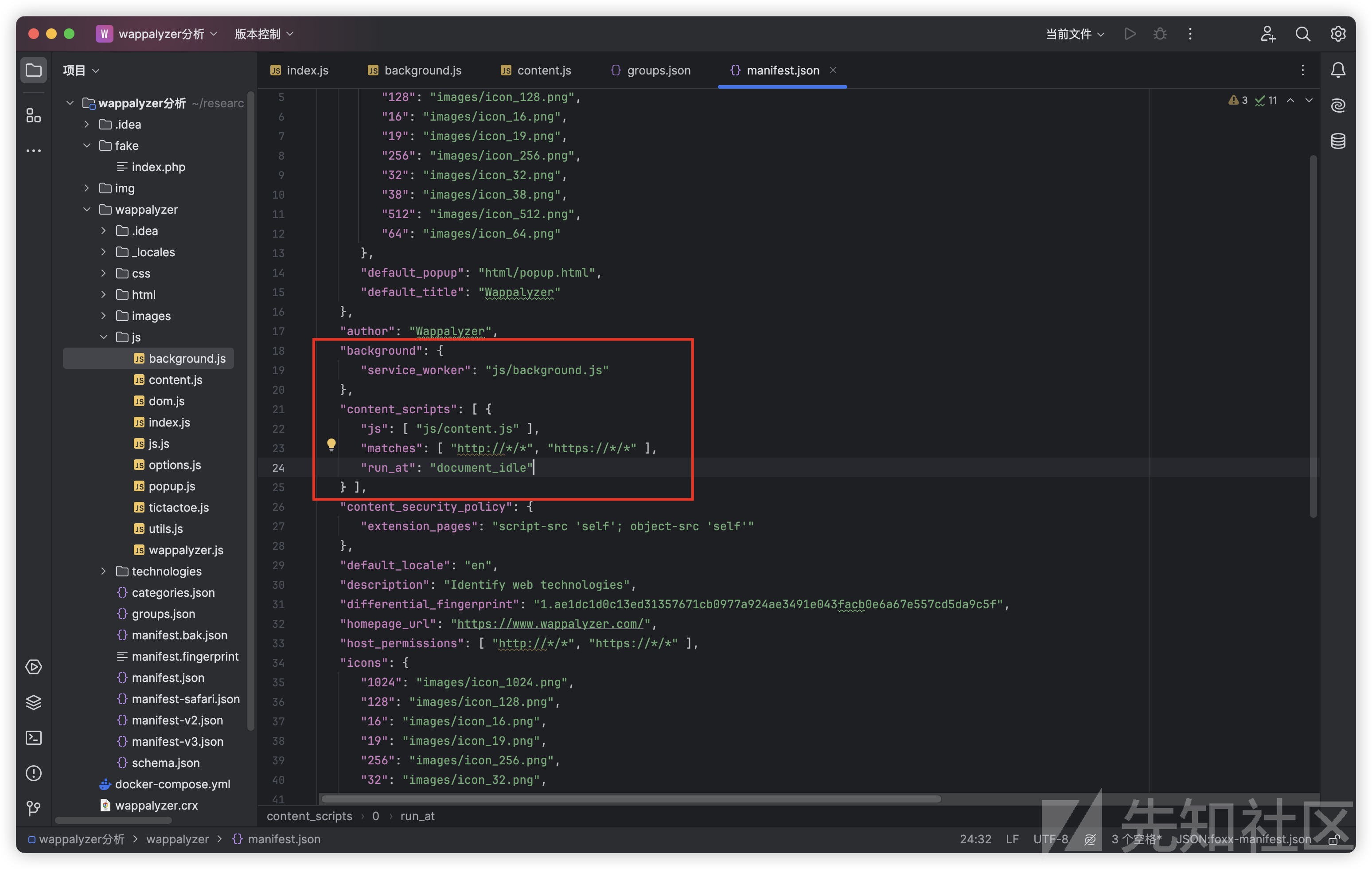Expand the css folder

click(103, 273)
